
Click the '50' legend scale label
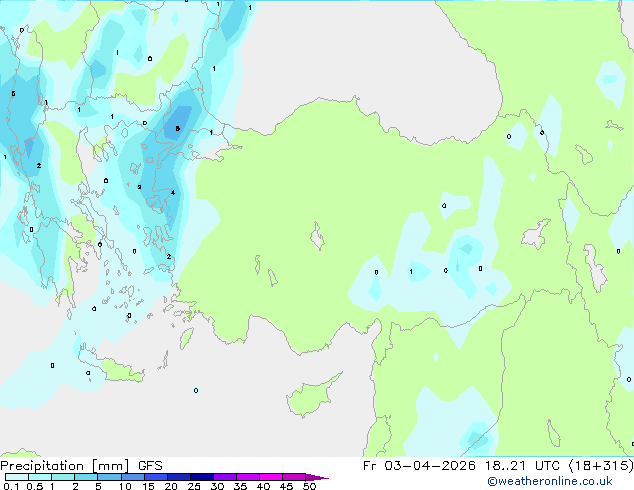pos(310,486)
